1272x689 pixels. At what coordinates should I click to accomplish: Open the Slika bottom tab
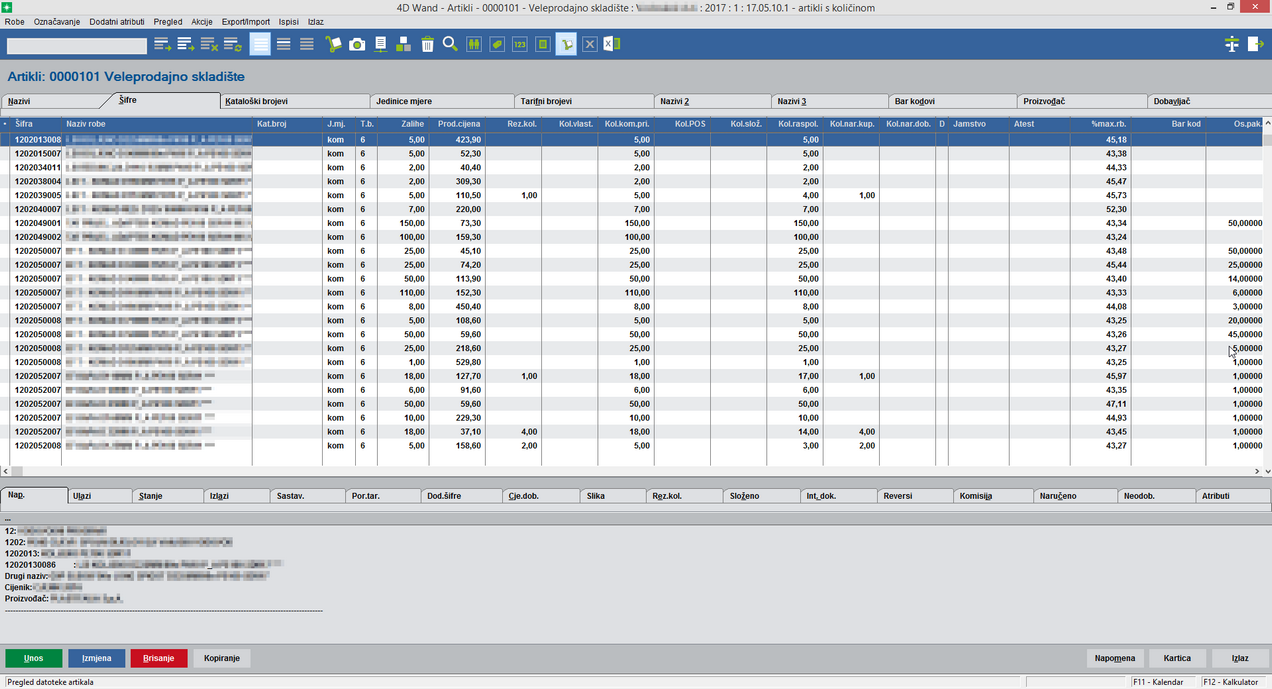[613, 496]
